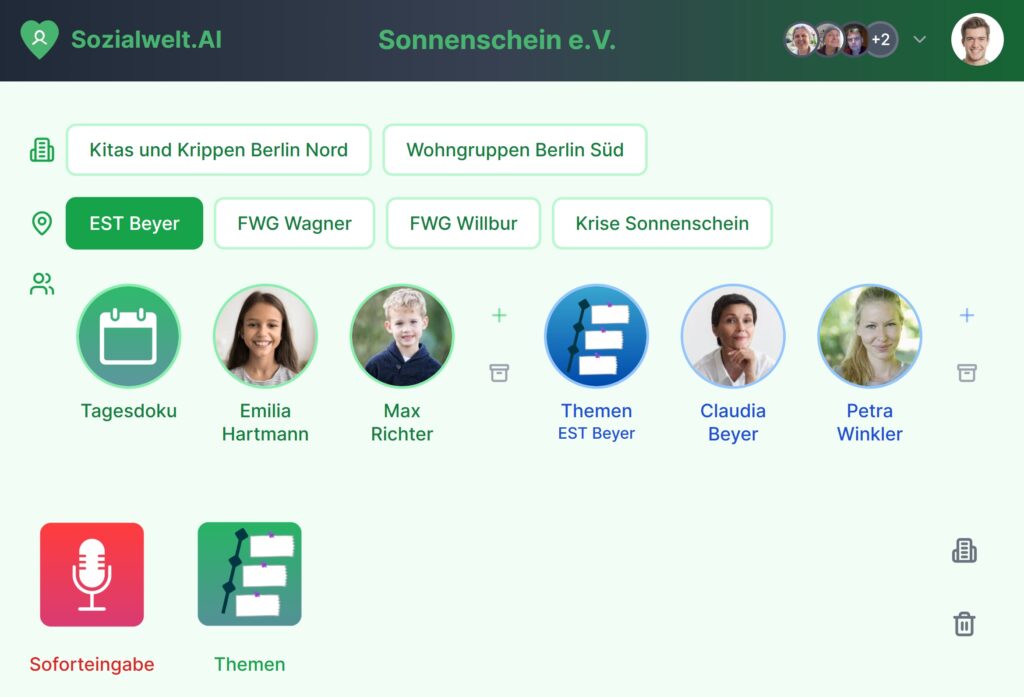Expand the team members chevron dropdown

920,40
